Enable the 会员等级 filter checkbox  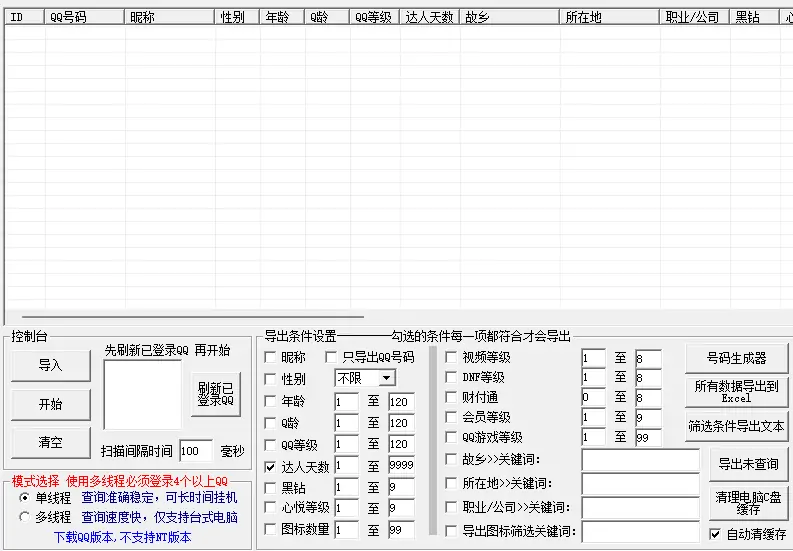pyautogui.click(x=451, y=417)
